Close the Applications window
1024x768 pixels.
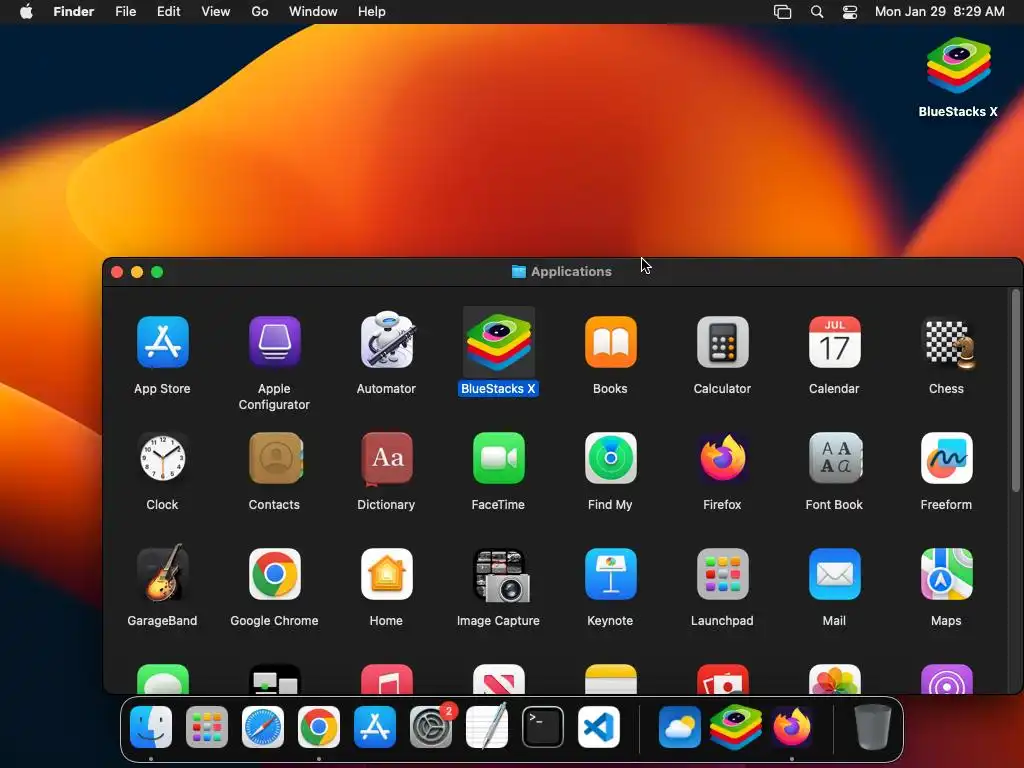coord(117,272)
